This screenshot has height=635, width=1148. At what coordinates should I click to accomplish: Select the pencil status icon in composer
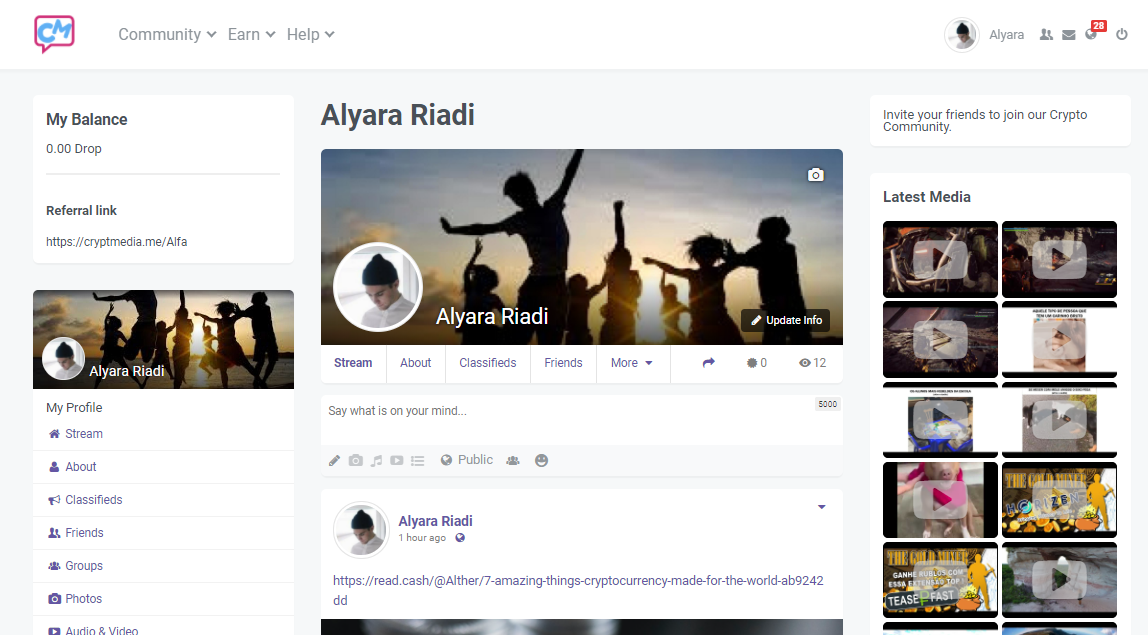(335, 461)
